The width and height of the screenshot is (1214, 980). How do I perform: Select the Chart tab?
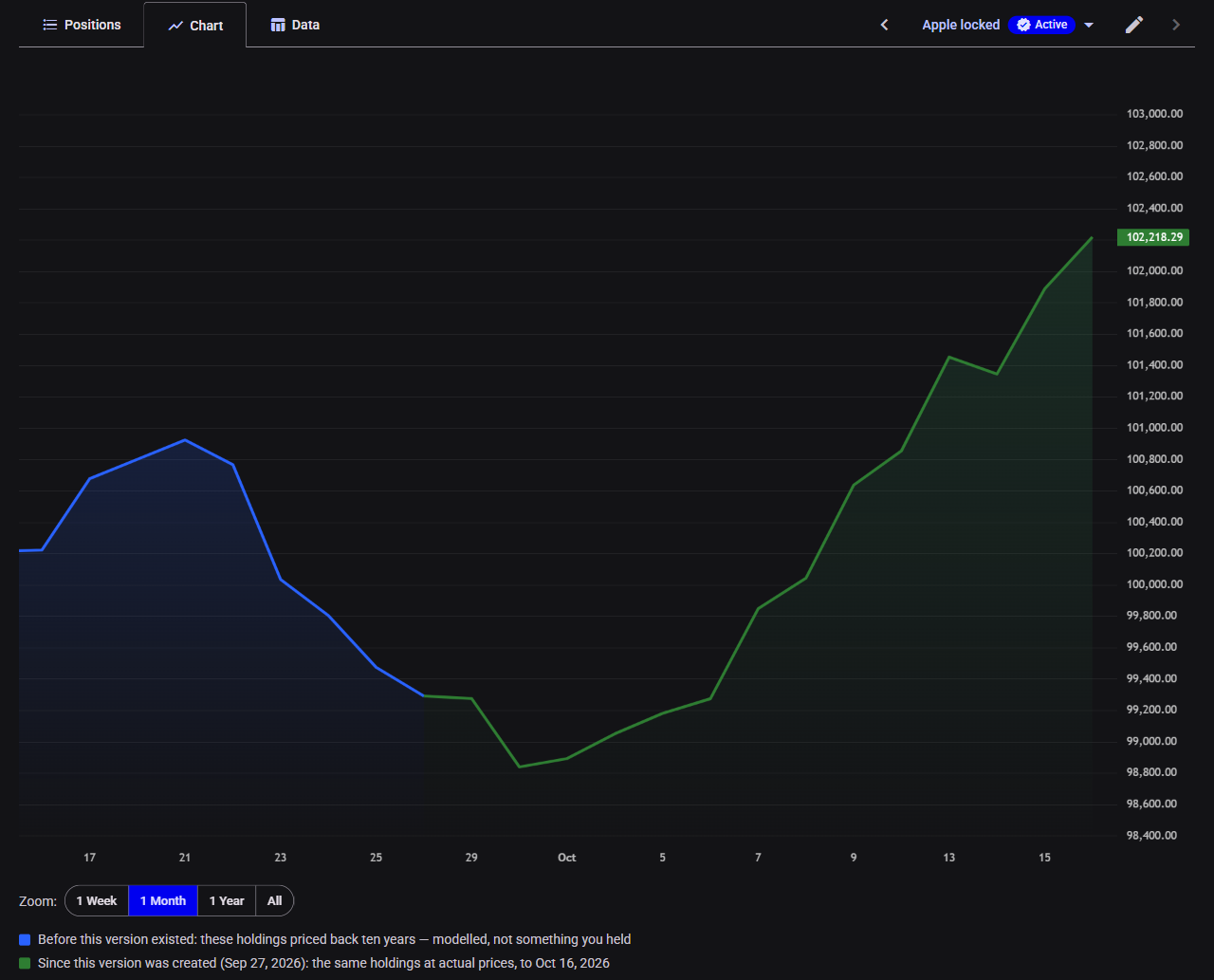[x=195, y=26]
